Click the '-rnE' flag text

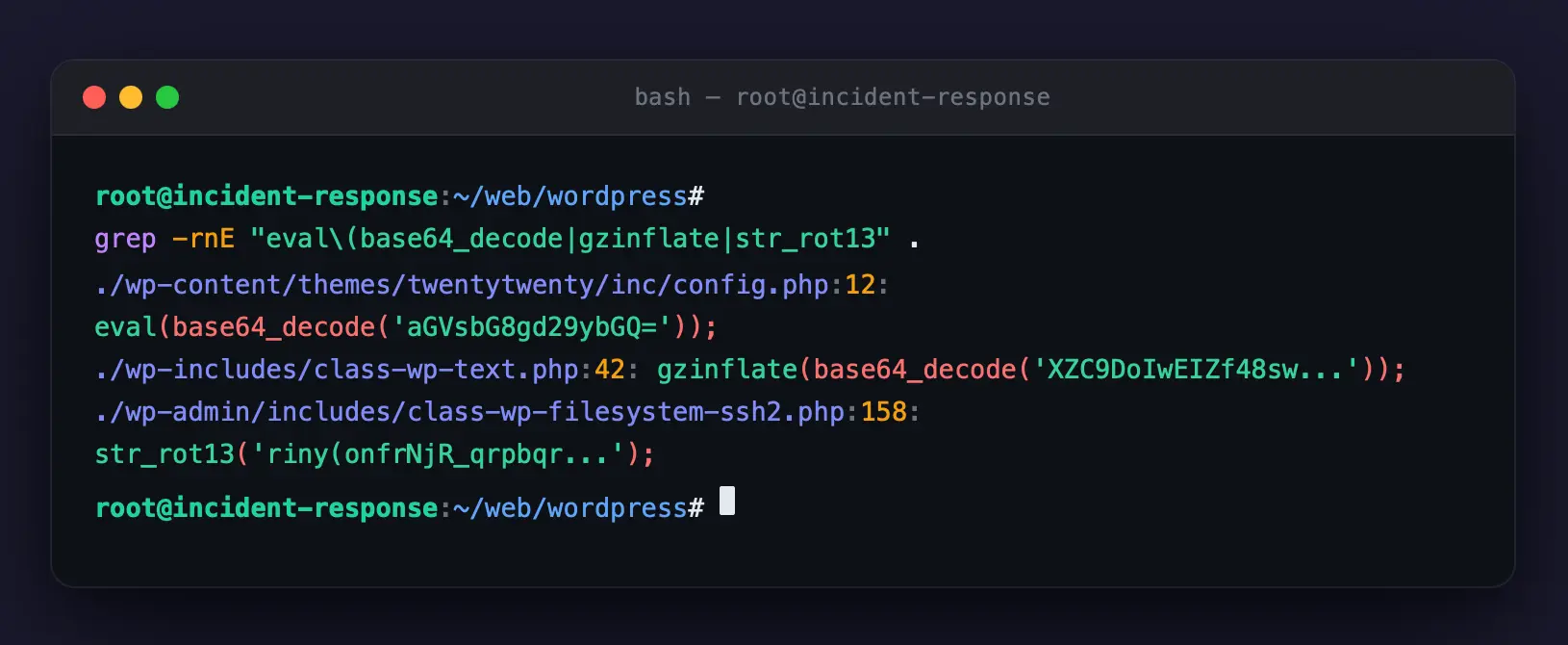(203, 239)
